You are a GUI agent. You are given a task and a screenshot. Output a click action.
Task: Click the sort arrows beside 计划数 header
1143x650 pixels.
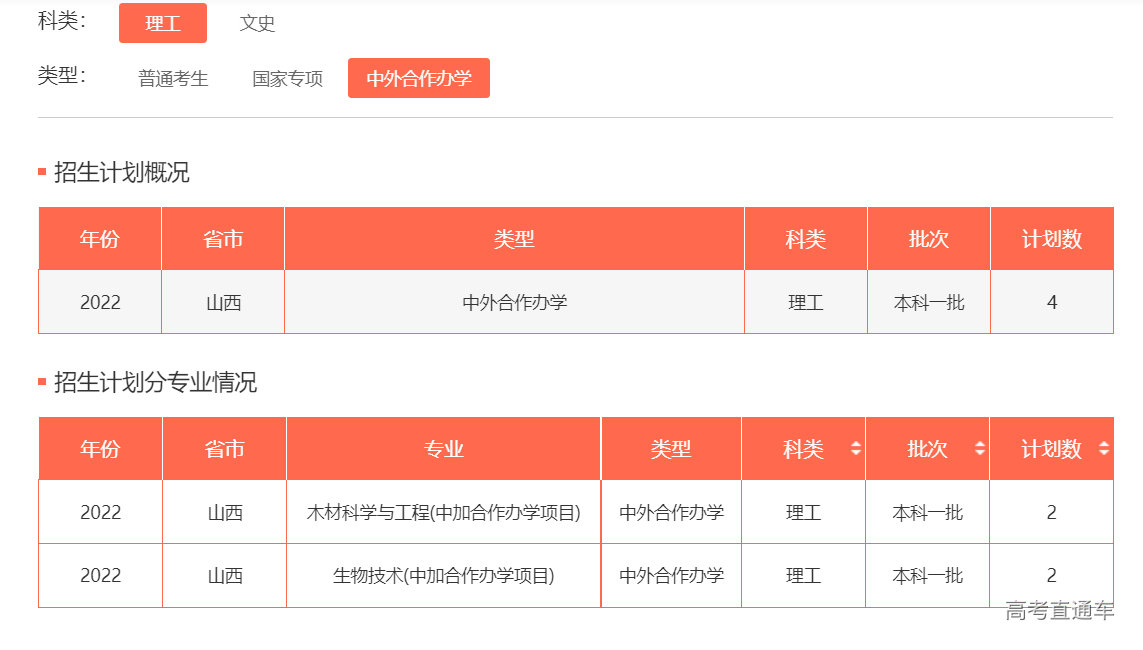point(1103,449)
